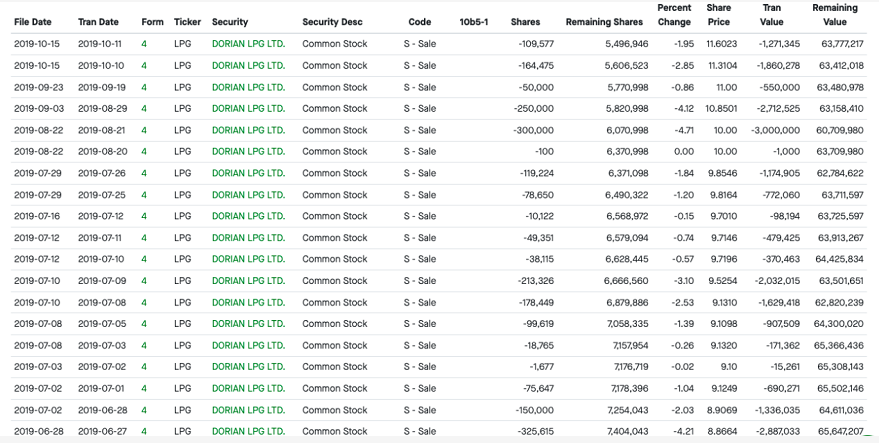The height and width of the screenshot is (443, 879).
Task: Click the Remaining Shares column header
Action: [604, 22]
